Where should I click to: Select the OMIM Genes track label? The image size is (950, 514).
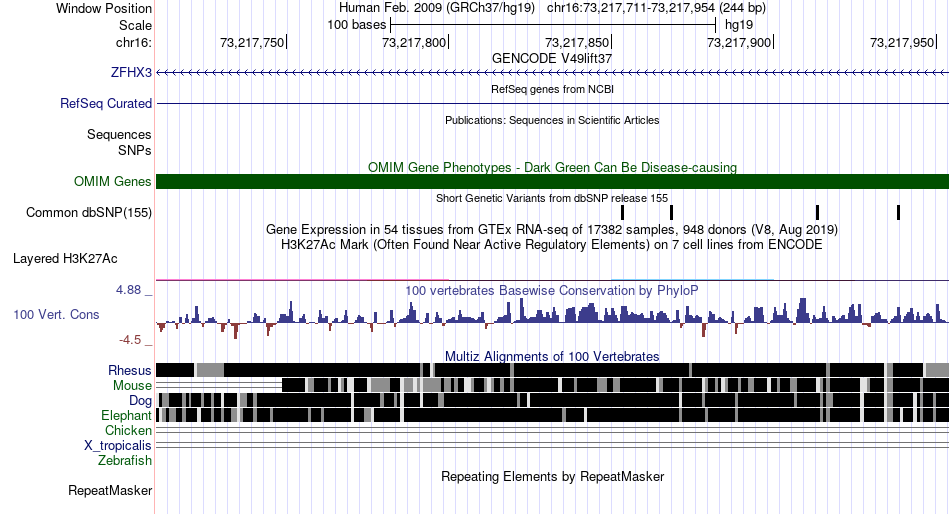coord(113,181)
